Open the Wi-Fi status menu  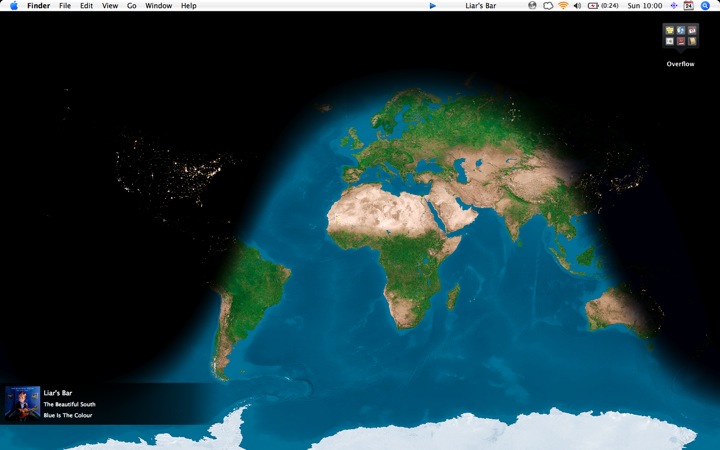pos(563,6)
